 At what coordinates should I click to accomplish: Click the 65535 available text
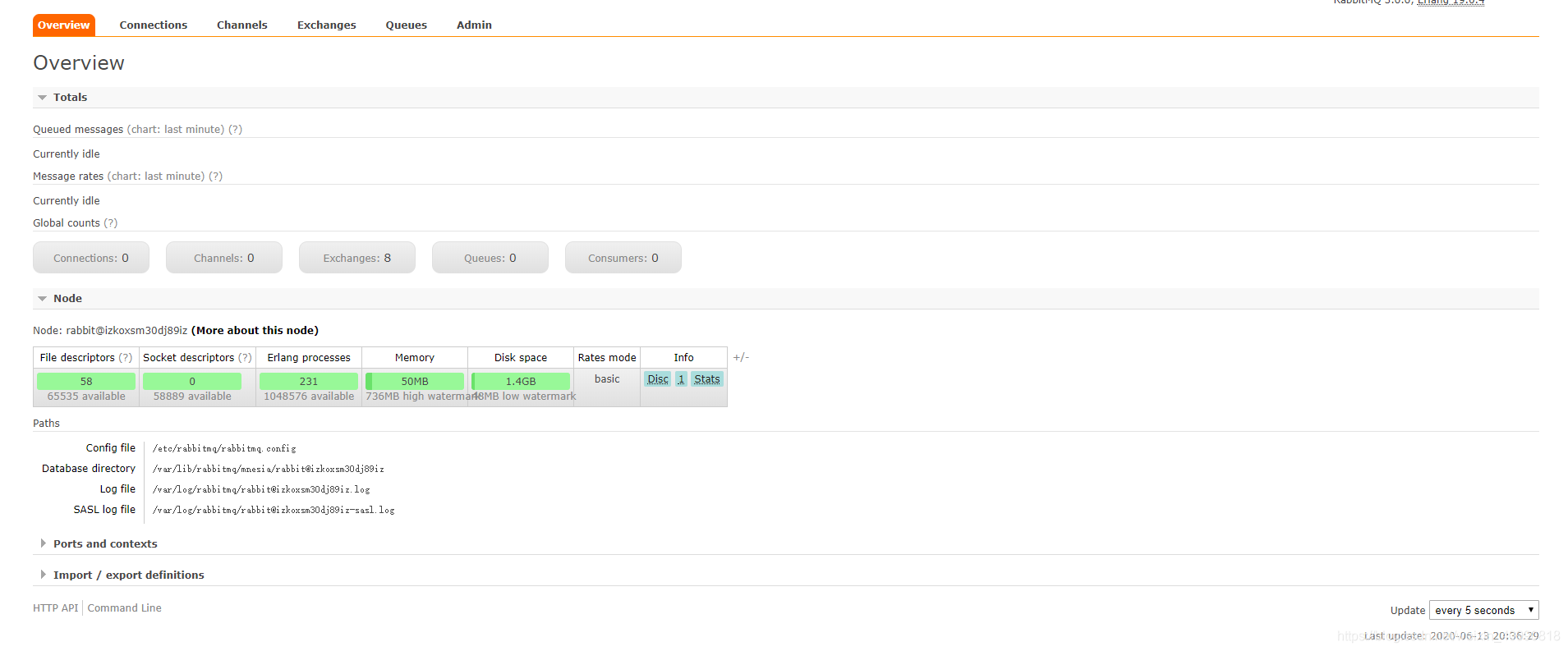pos(86,396)
